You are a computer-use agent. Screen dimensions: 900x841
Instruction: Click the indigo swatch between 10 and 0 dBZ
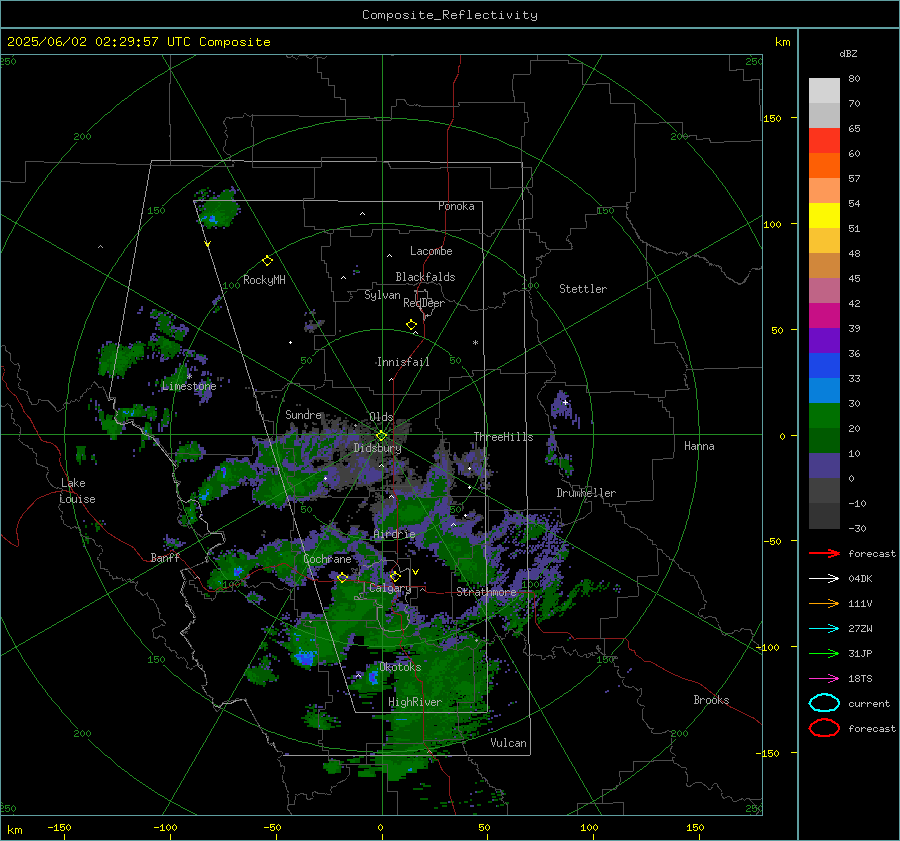[x=824, y=466]
